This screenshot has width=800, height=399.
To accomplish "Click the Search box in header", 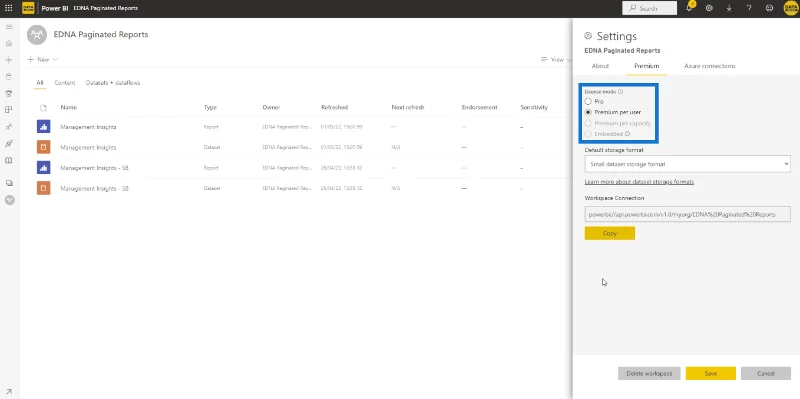I will coord(649,8).
